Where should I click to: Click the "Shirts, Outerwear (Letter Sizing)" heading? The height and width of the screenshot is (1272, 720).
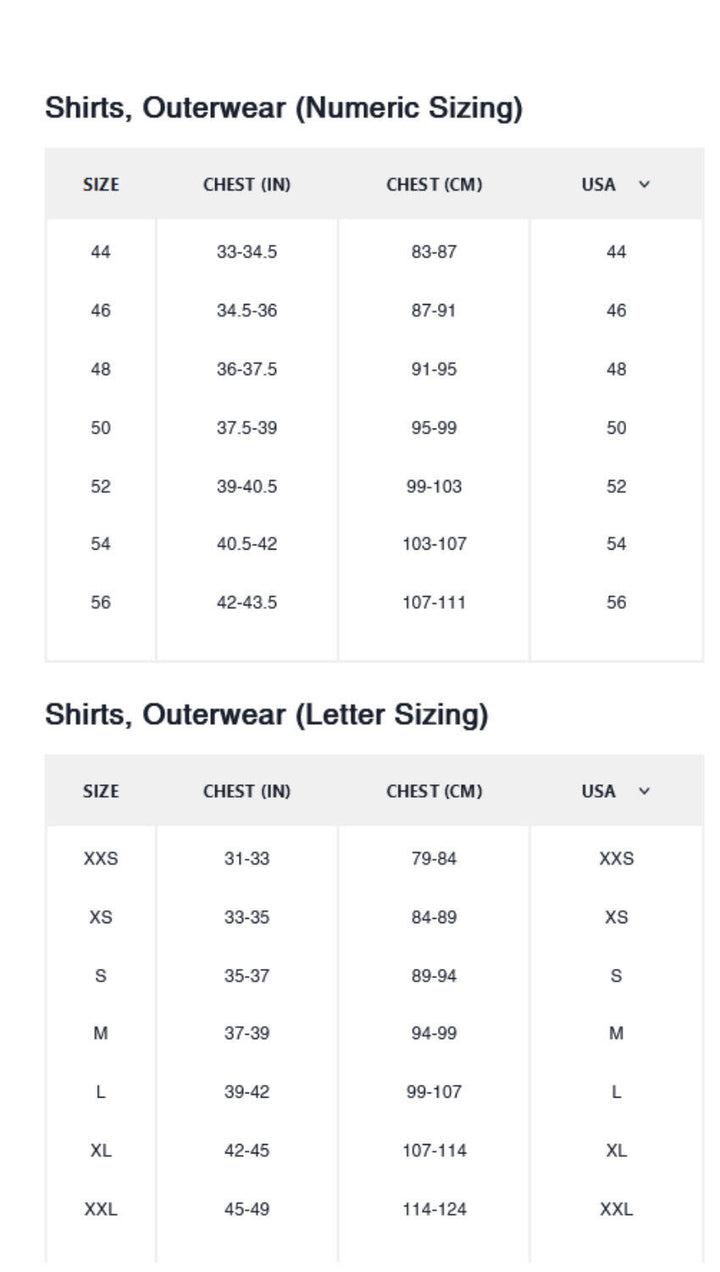267,715
